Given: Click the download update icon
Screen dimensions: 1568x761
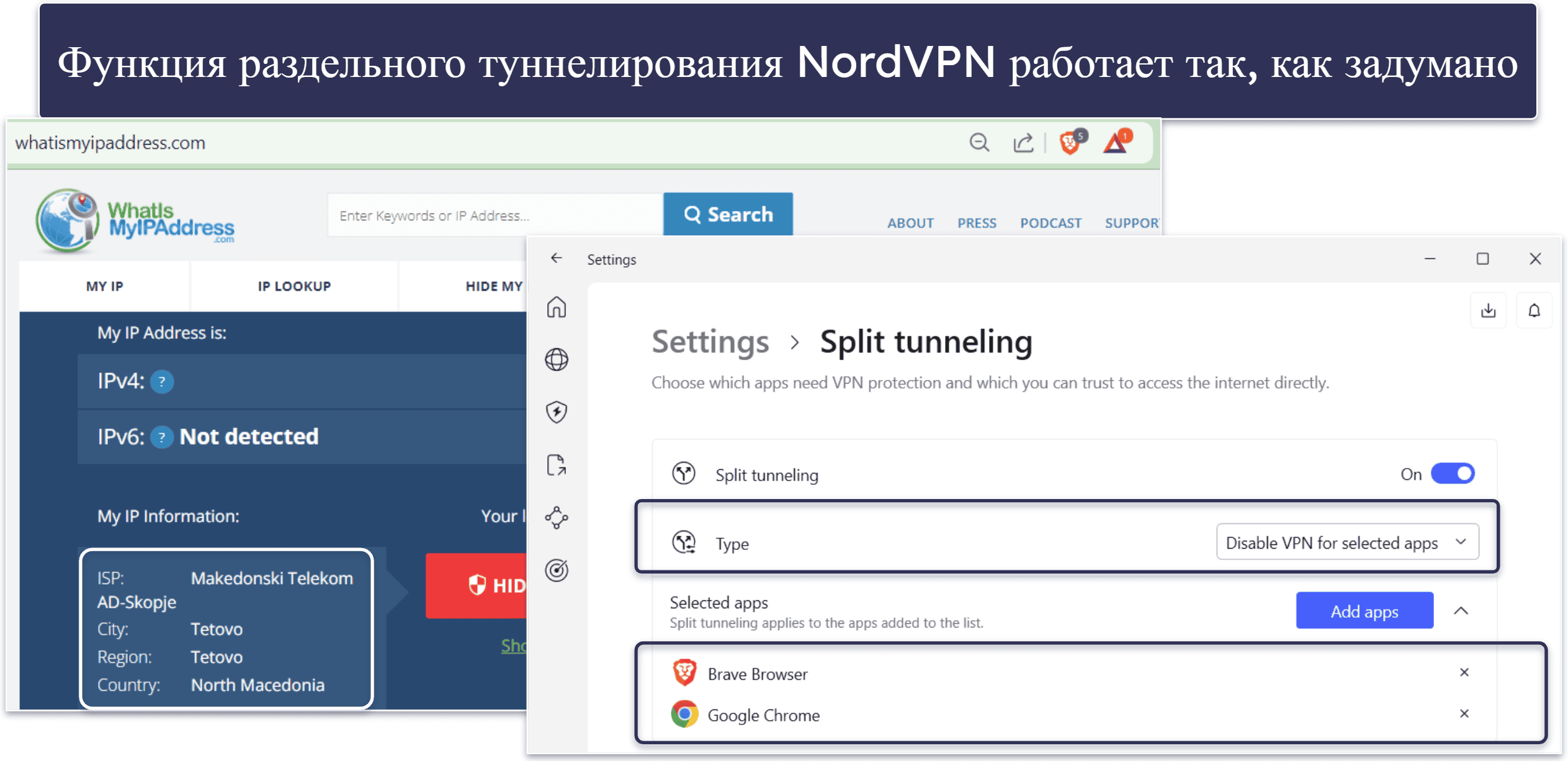Looking at the screenshot, I should pos(1488,310).
